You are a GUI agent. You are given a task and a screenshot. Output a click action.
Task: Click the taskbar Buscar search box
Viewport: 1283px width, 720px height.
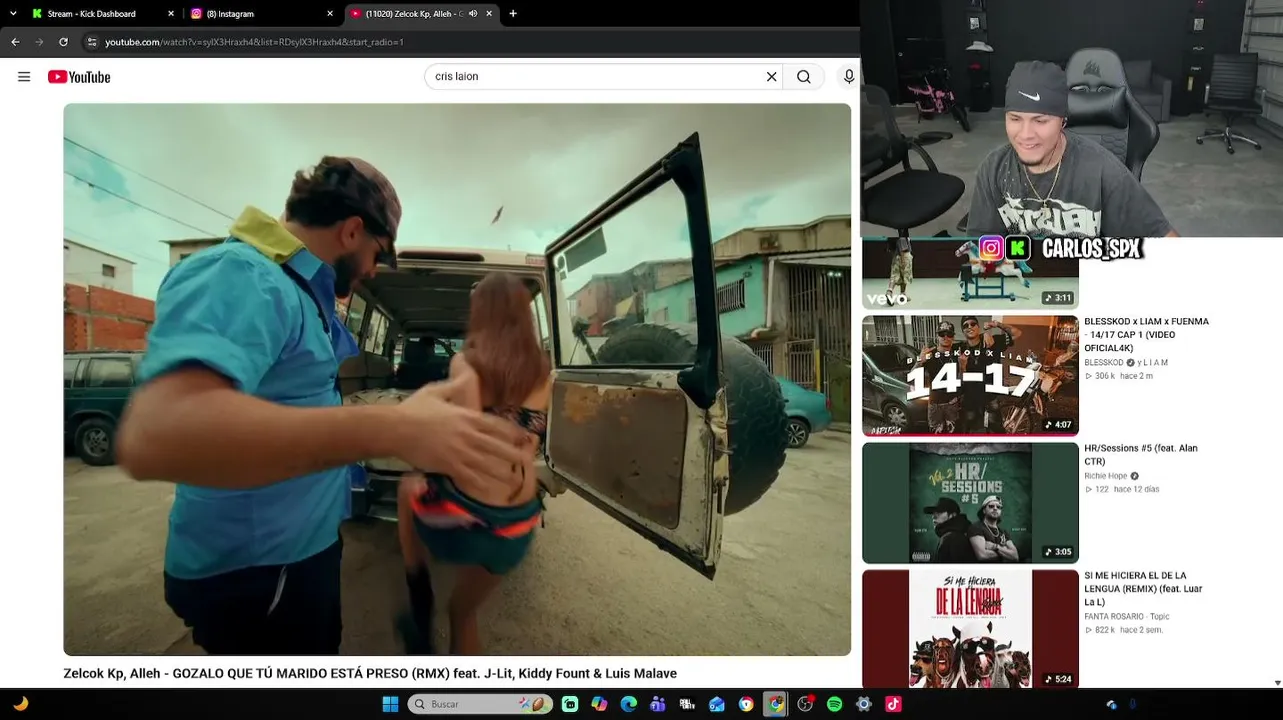click(480, 704)
